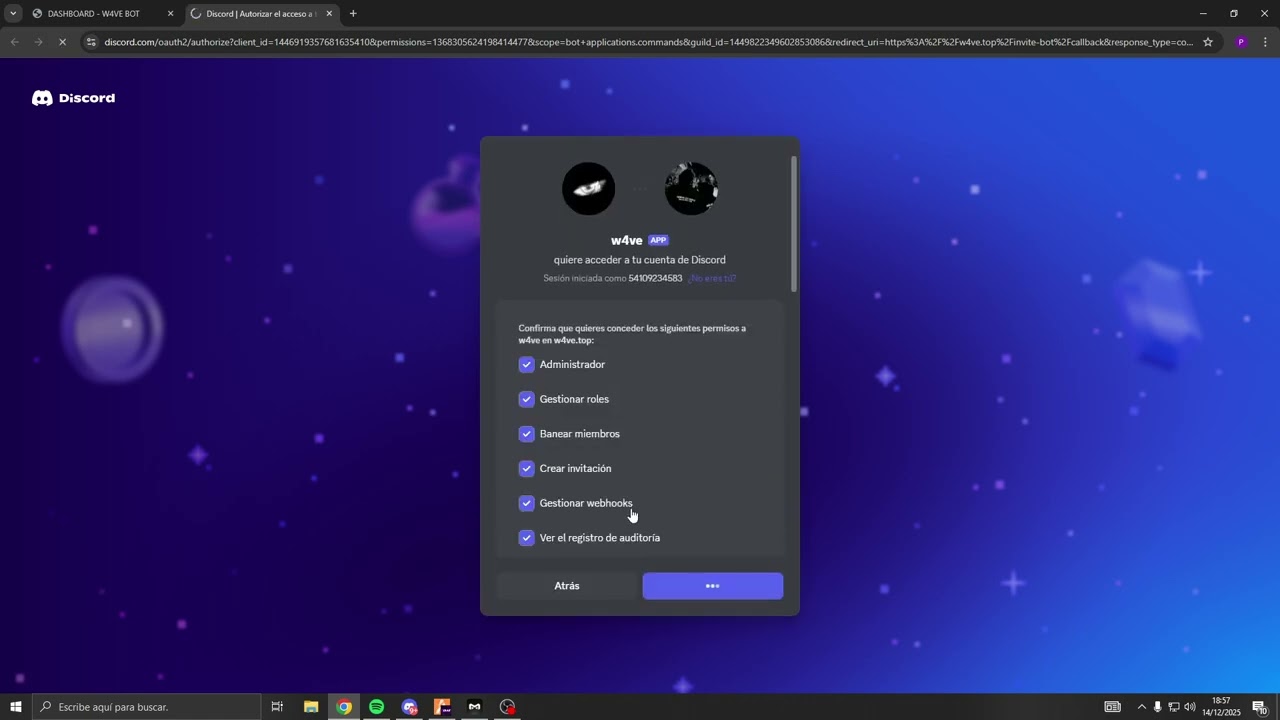The width and height of the screenshot is (1280, 720).
Task: Click the 'w4ve' app name text
Action: tap(626, 240)
